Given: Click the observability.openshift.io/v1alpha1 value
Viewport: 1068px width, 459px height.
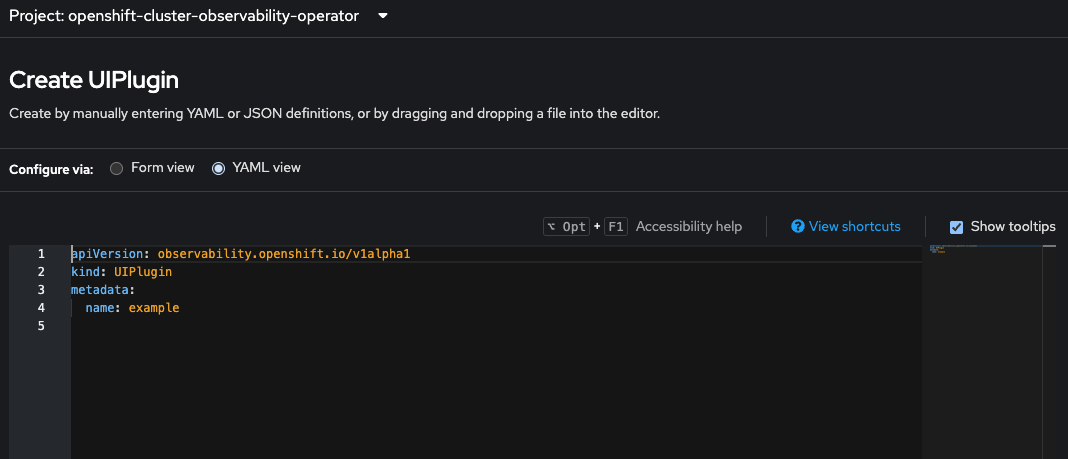Looking at the screenshot, I should click(x=284, y=254).
